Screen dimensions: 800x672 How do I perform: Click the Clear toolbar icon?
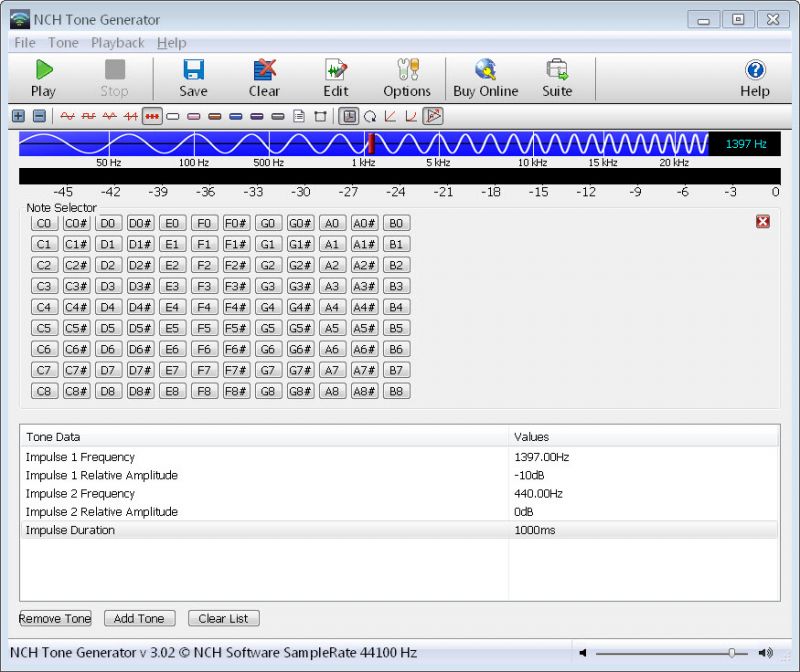(x=264, y=78)
